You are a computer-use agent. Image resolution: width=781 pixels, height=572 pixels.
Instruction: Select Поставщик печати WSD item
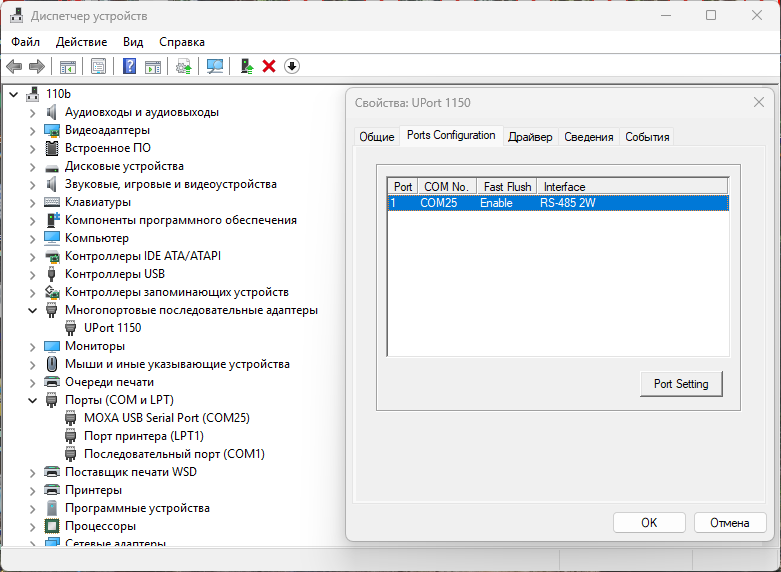pyautogui.click(x=130, y=472)
